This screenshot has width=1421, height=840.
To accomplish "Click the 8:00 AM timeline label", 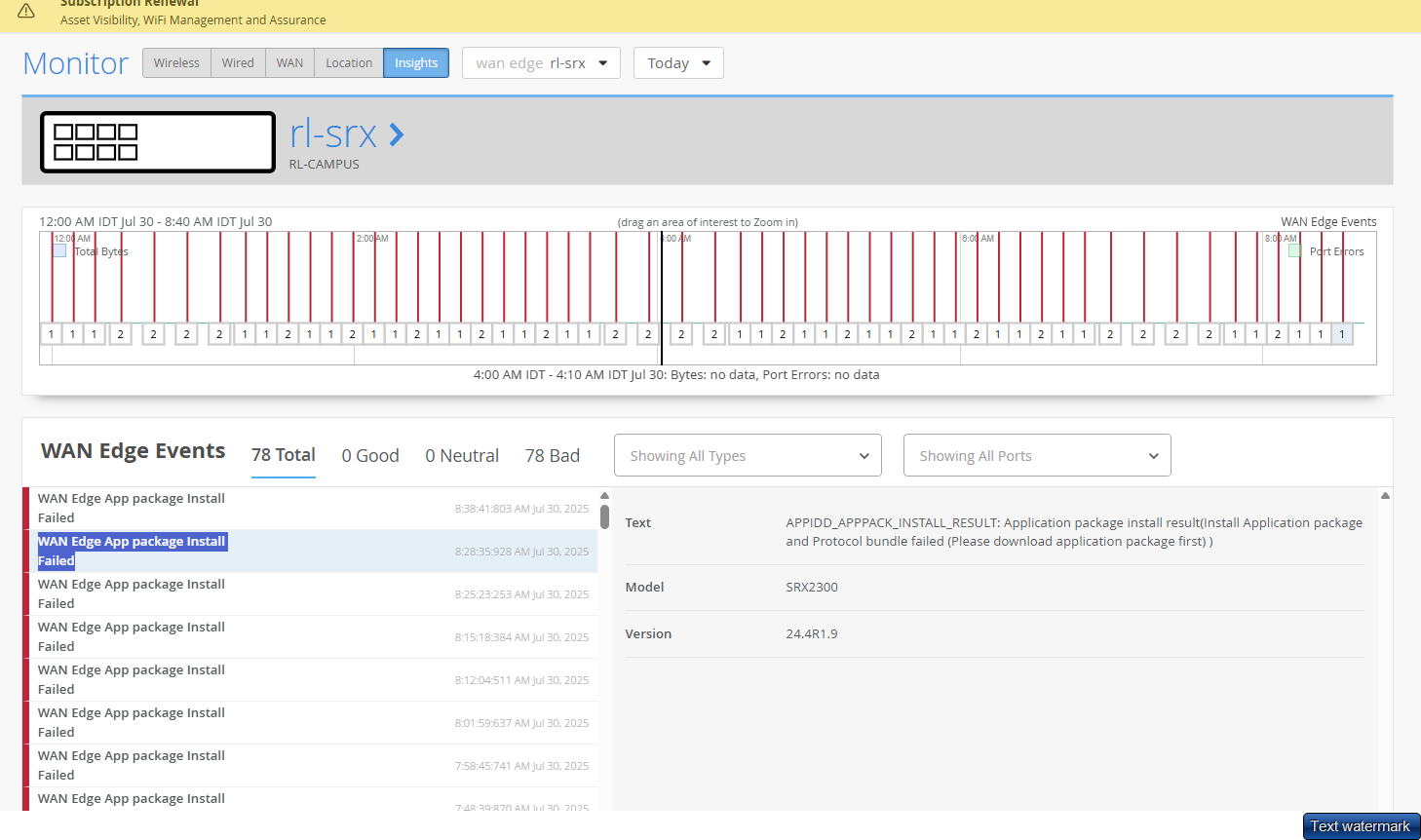I will point(1282,239).
